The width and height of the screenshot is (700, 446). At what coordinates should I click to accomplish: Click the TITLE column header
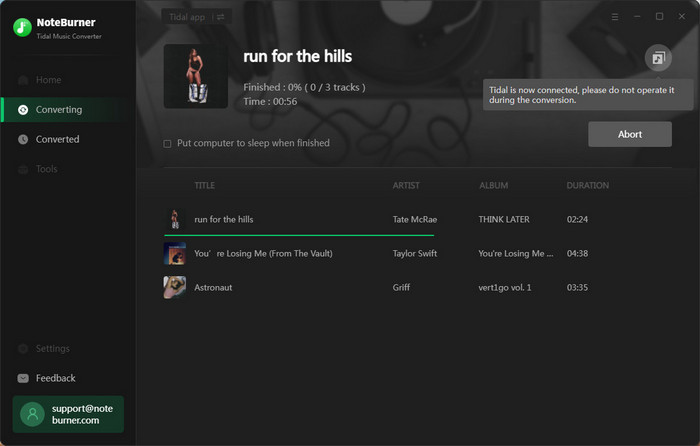204,185
